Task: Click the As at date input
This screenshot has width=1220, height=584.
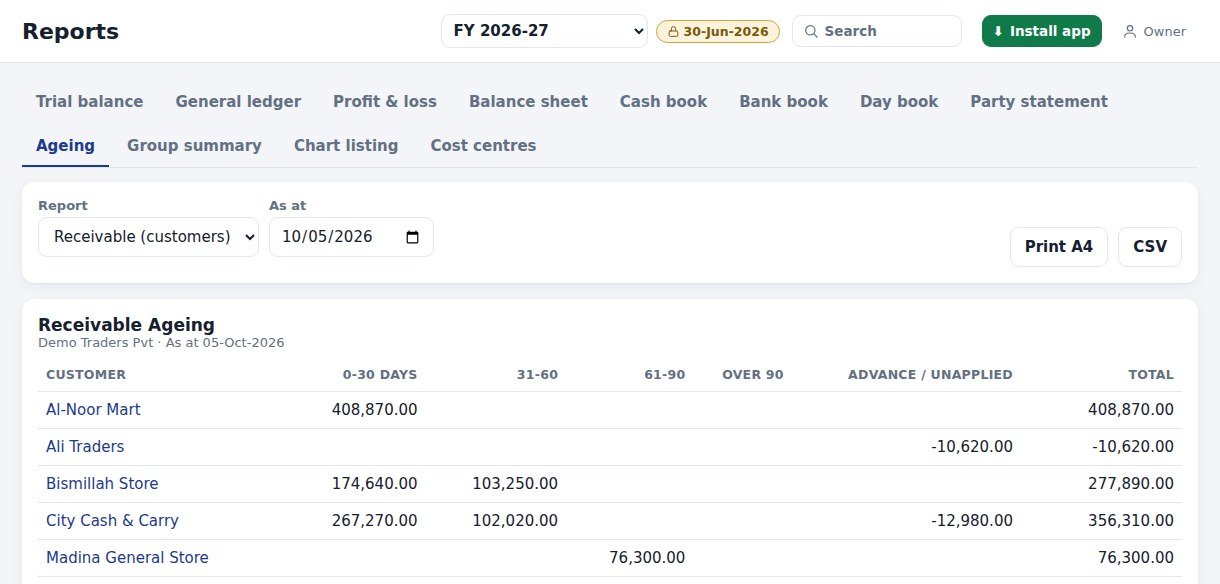Action: (351, 237)
